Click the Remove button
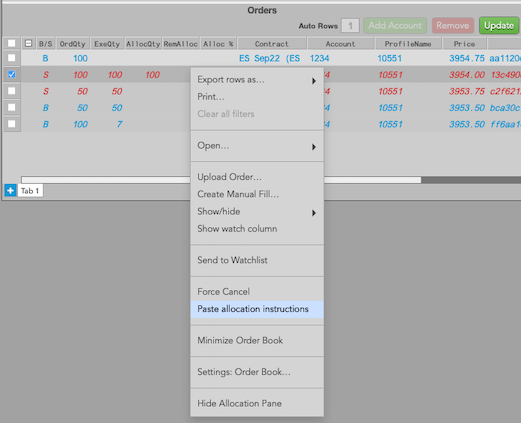Viewport: 521px width, 423px height. pos(453,26)
